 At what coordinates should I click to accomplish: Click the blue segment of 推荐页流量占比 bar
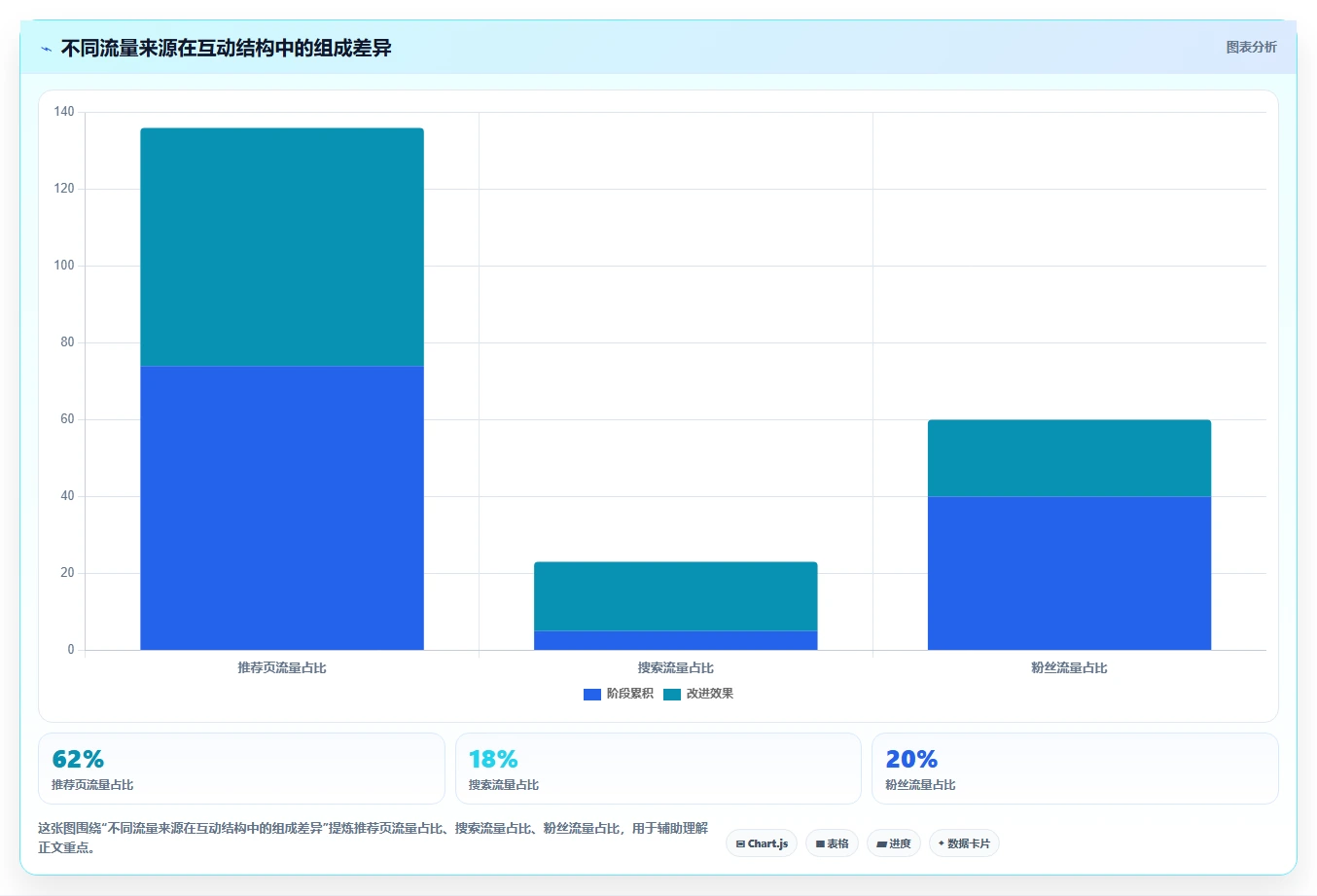point(282,508)
